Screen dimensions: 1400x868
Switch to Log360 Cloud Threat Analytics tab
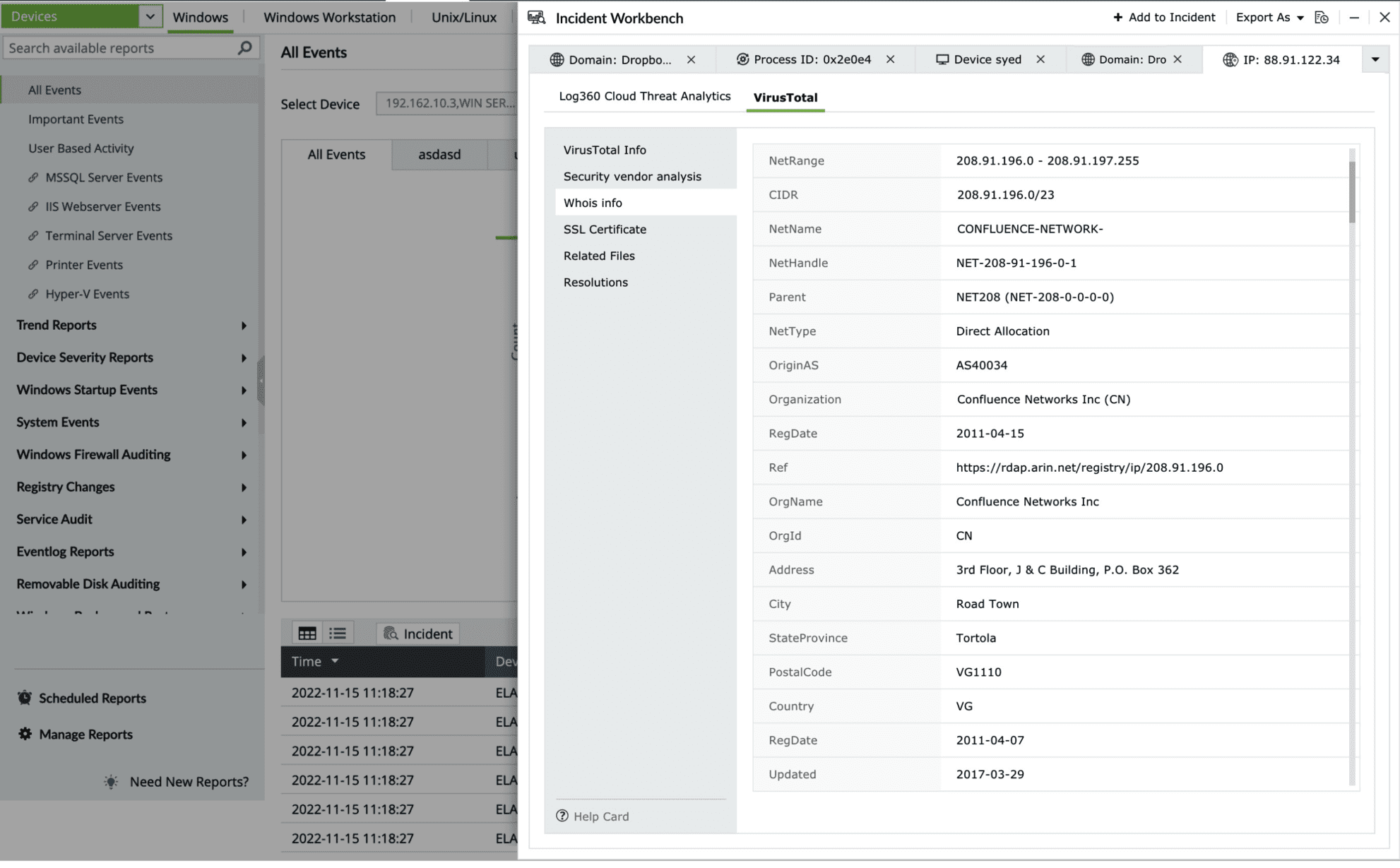coord(644,96)
